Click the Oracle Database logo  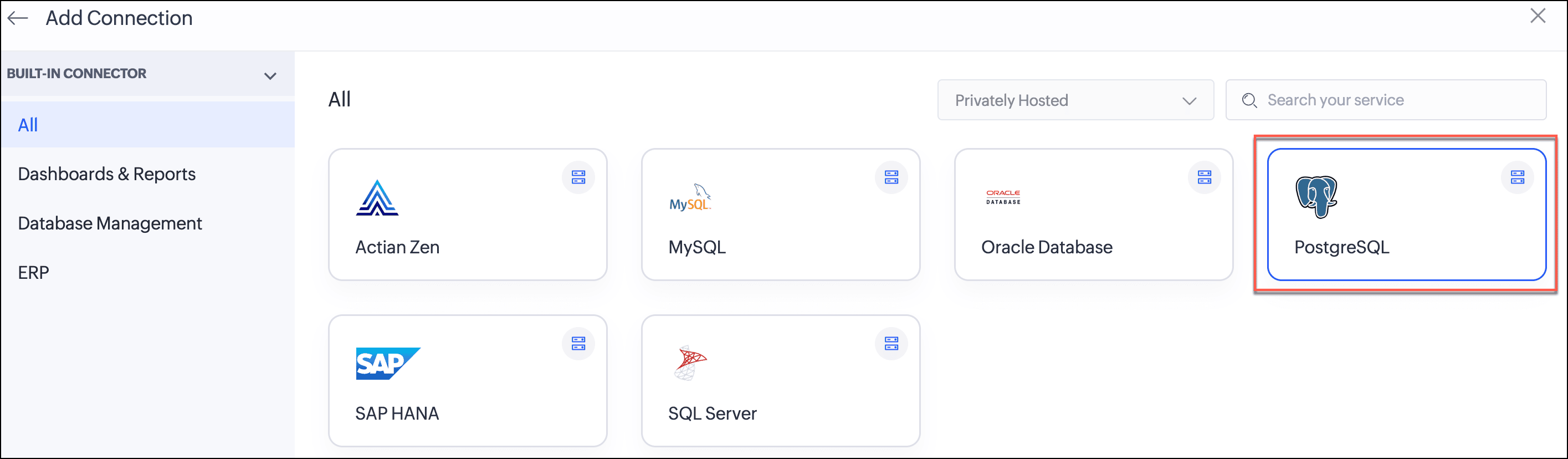(1003, 197)
